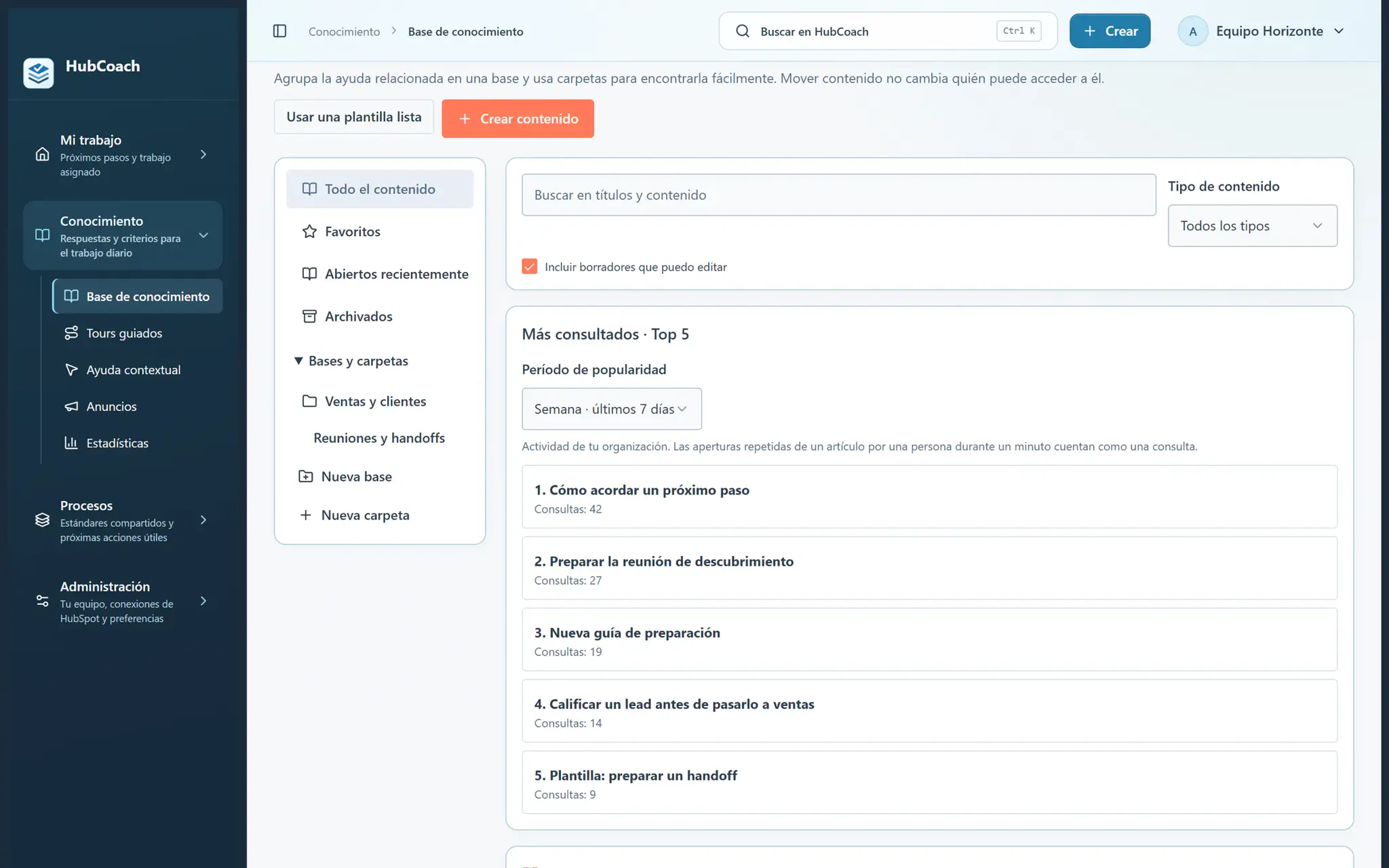Image resolution: width=1389 pixels, height=868 pixels.
Task: Select Todo el contenido view
Action: pos(380,189)
